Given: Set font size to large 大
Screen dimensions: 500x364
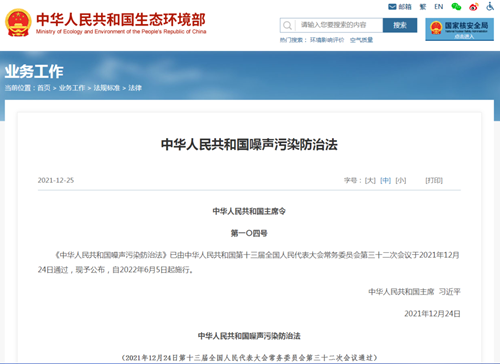Looking at the screenshot, I should pos(370,180).
